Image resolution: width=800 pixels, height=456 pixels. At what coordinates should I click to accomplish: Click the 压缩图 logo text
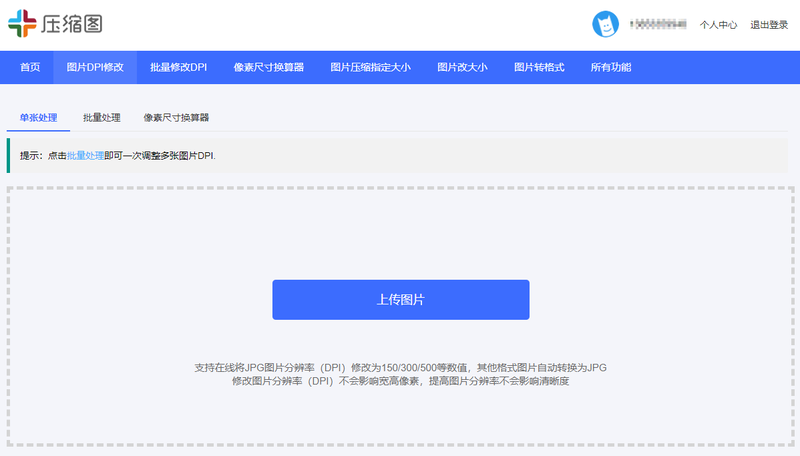click(x=72, y=23)
